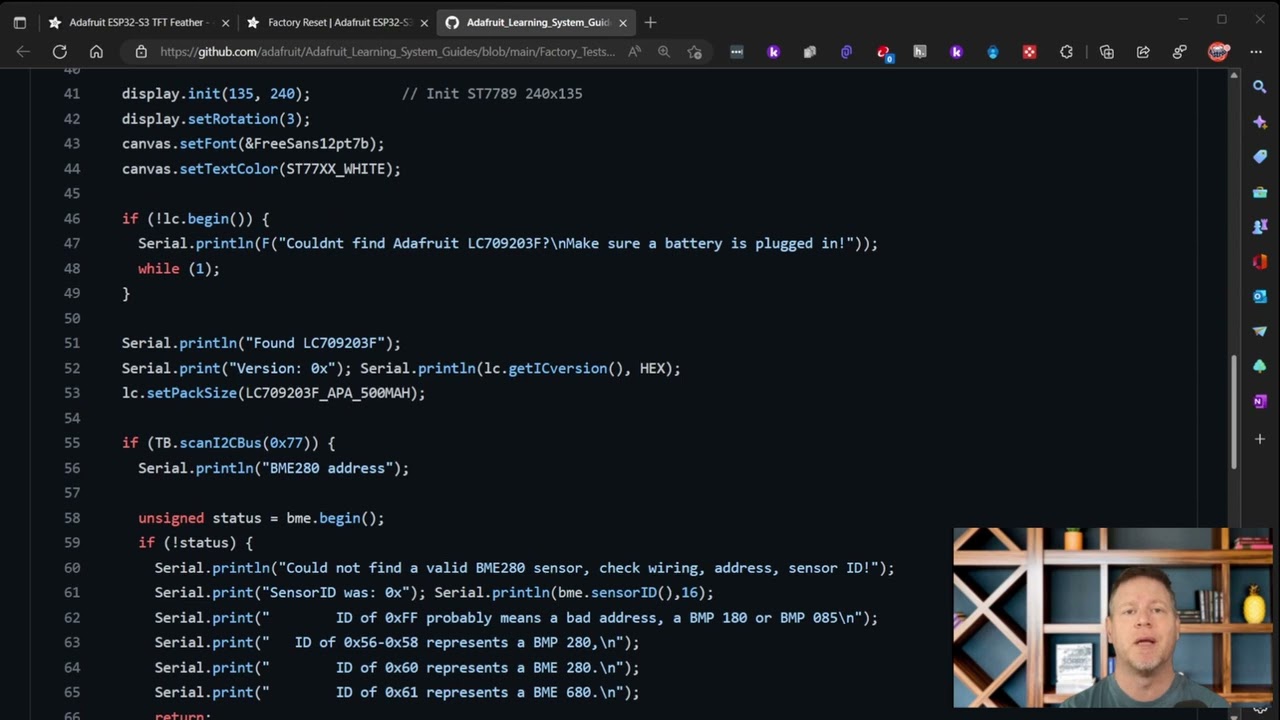Open the Extensions puzzle-piece icon

[1066, 52]
